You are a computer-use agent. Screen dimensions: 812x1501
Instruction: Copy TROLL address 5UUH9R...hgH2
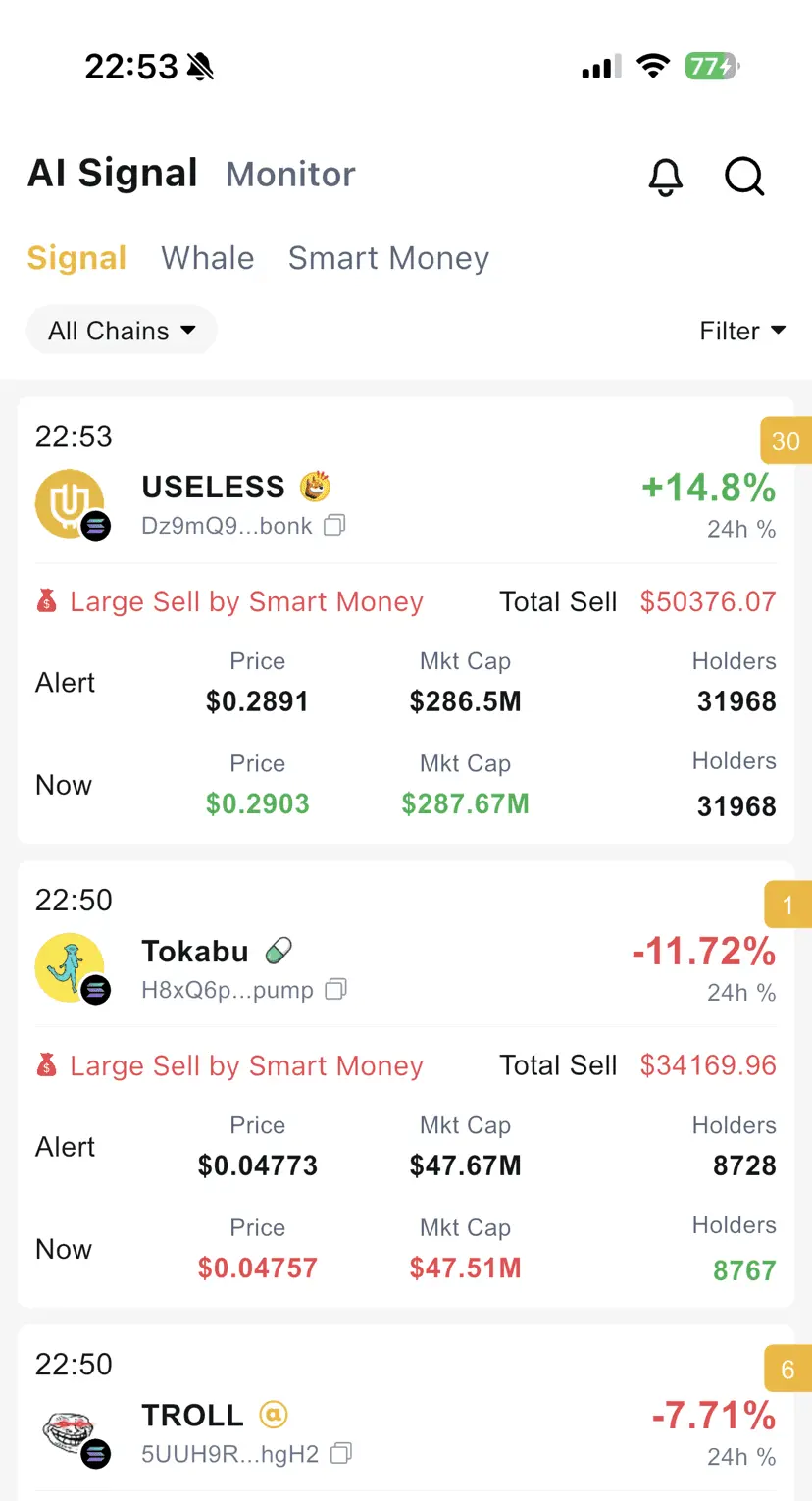pyautogui.click(x=341, y=1454)
